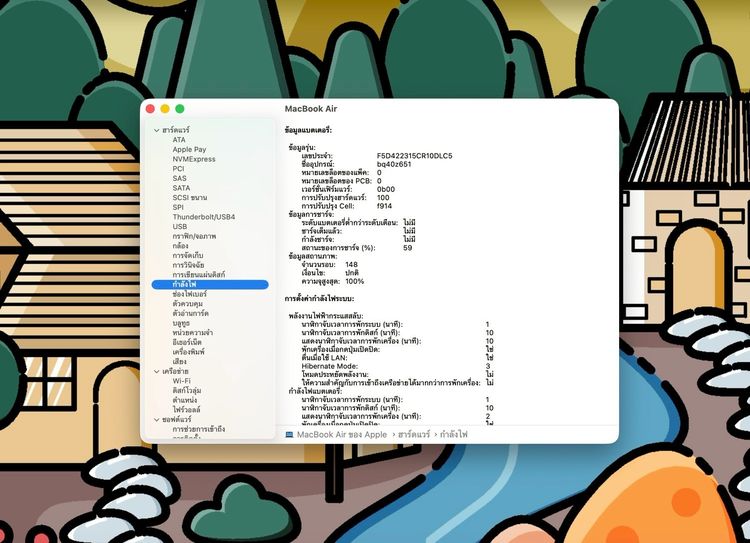
Task: Select USB in the sidebar
Action: pos(180,226)
